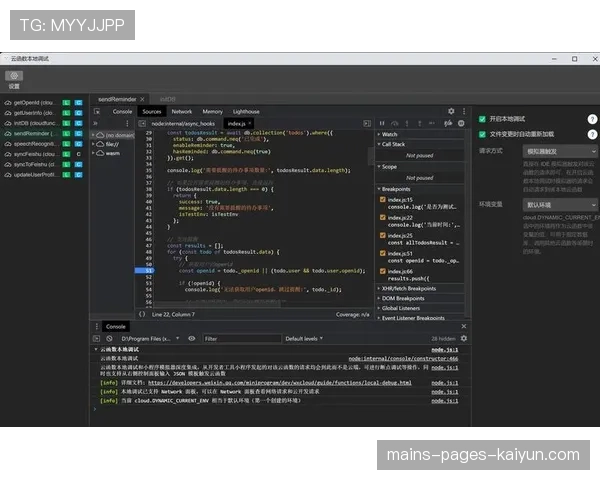Open console settings gear icon
The height and width of the screenshot is (480, 600).
coord(464,339)
